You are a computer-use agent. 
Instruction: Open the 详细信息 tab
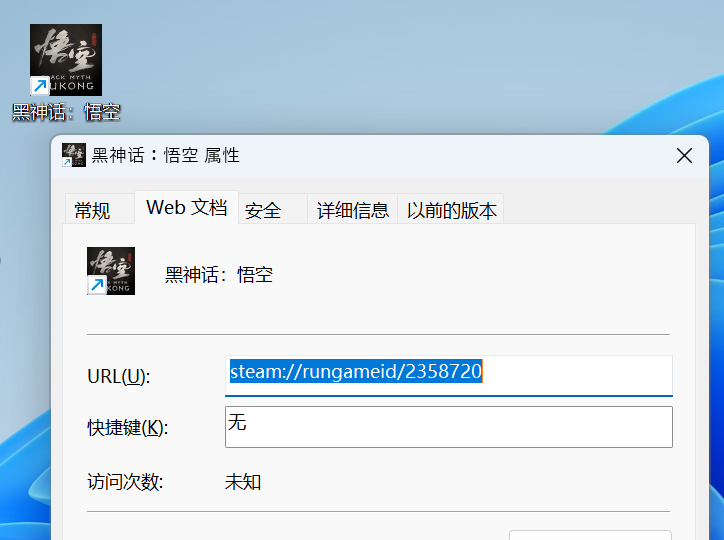point(353,210)
